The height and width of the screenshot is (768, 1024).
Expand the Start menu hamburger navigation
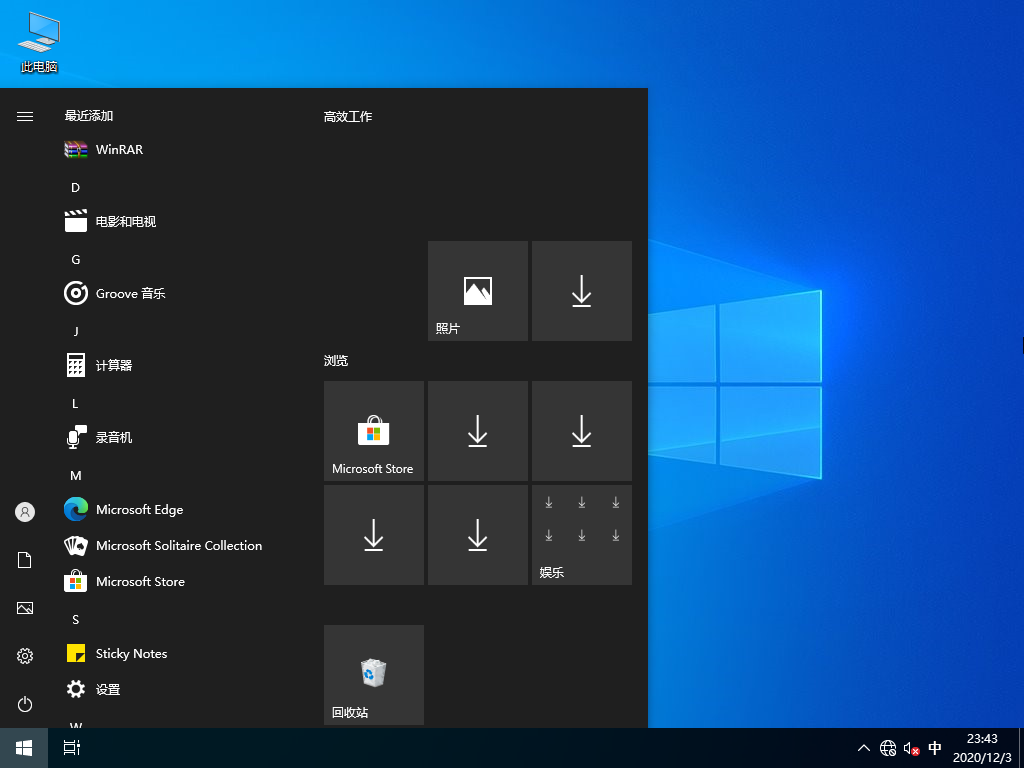point(25,117)
